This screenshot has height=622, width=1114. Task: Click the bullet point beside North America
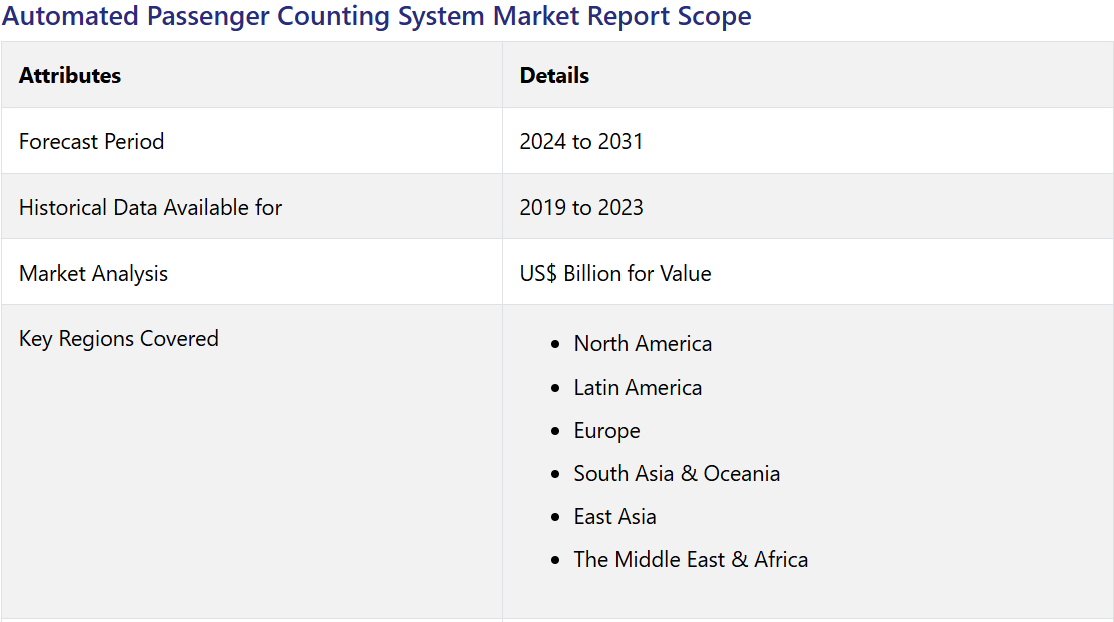[555, 345]
